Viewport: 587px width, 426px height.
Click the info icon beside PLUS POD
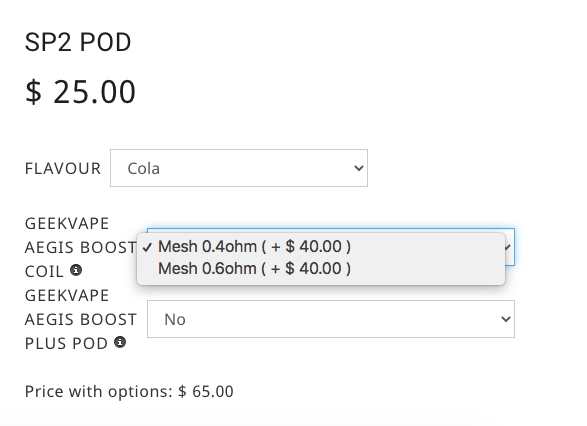120,342
